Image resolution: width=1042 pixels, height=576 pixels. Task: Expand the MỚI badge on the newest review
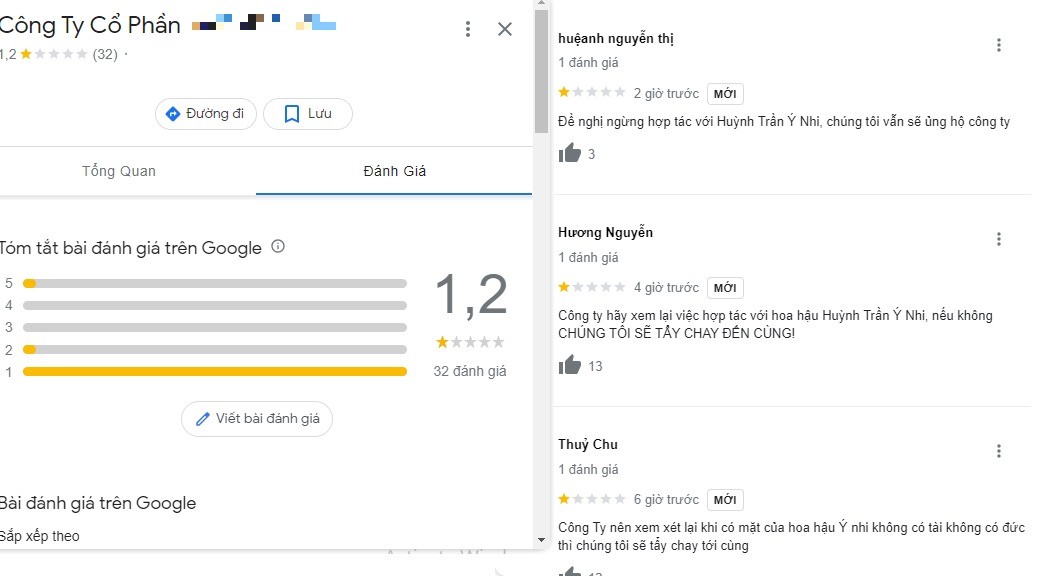coord(724,93)
